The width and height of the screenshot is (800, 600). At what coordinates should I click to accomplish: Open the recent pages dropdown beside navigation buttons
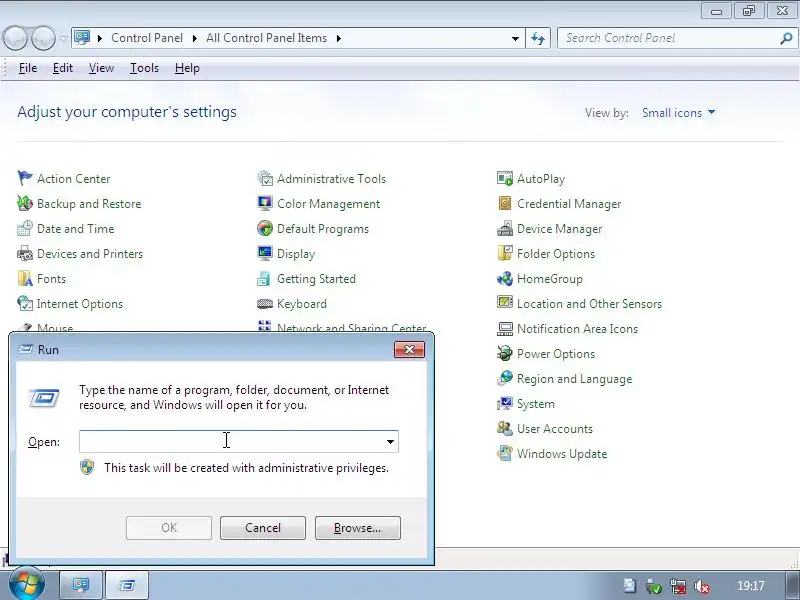click(x=63, y=38)
